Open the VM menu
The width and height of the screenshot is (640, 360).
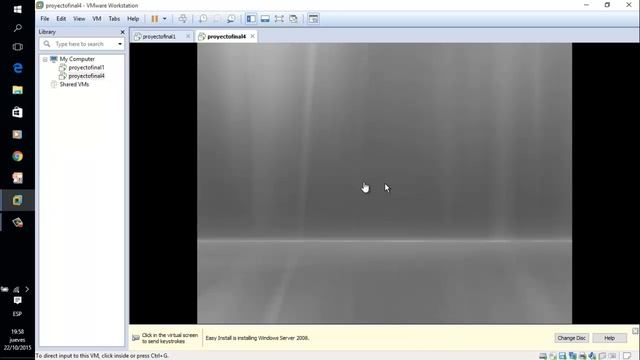tap(97, 19)
